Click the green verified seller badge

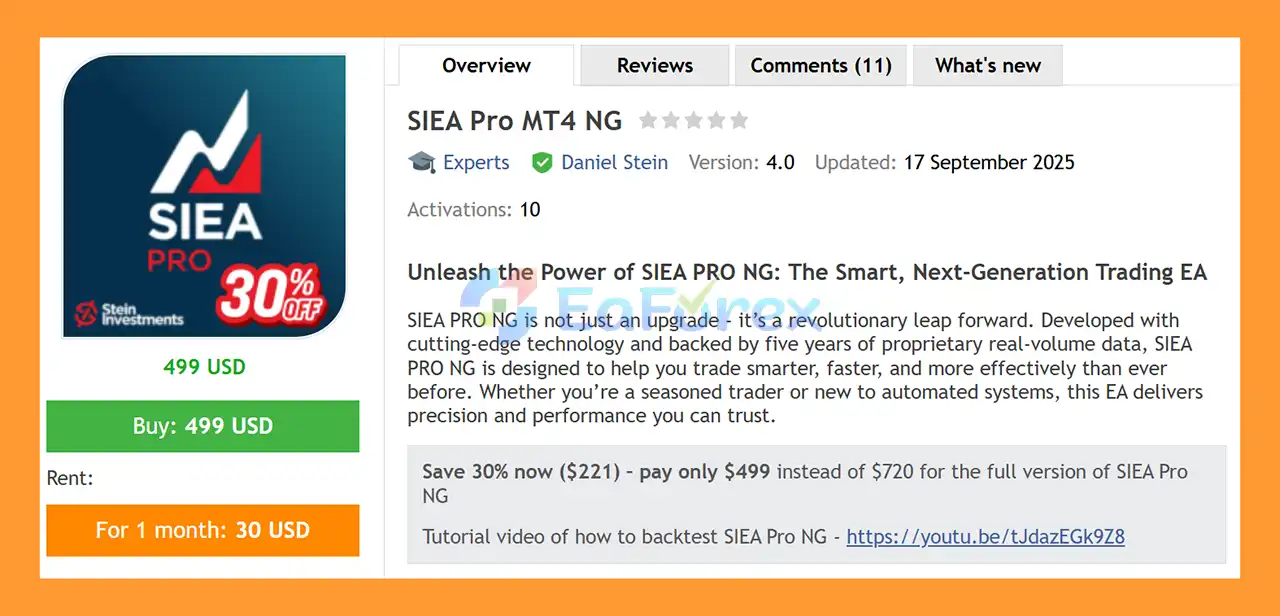[542, 162]
